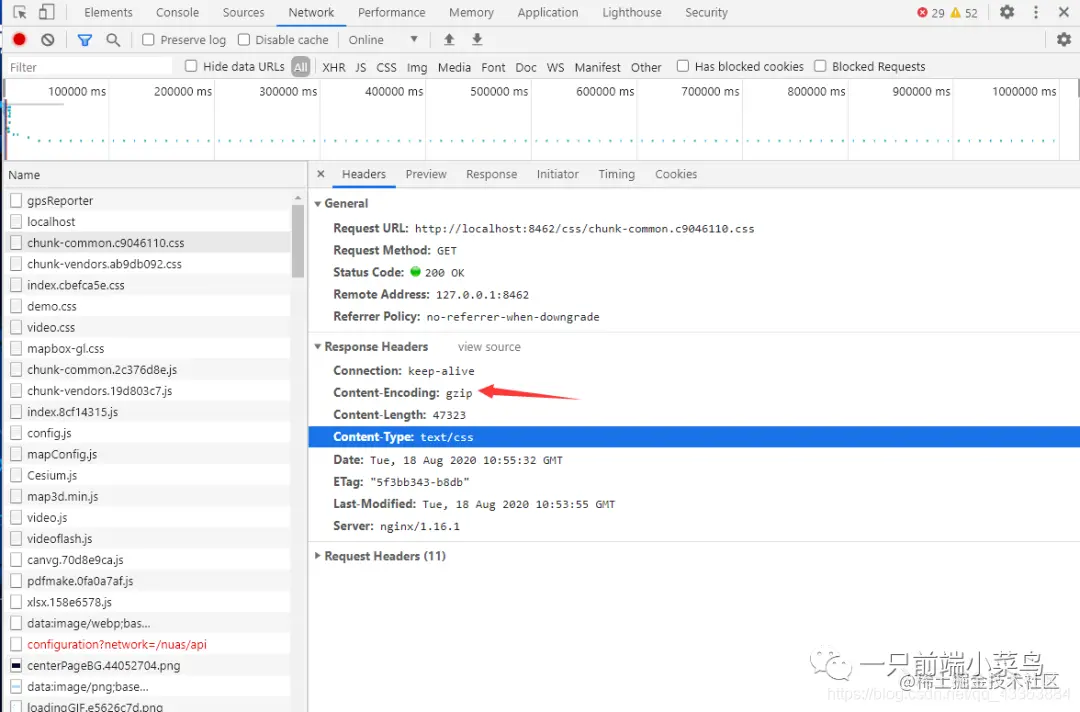This screenshot has width=1080, height=712.
Task: Filter requests by Img type
Action: 417,67
